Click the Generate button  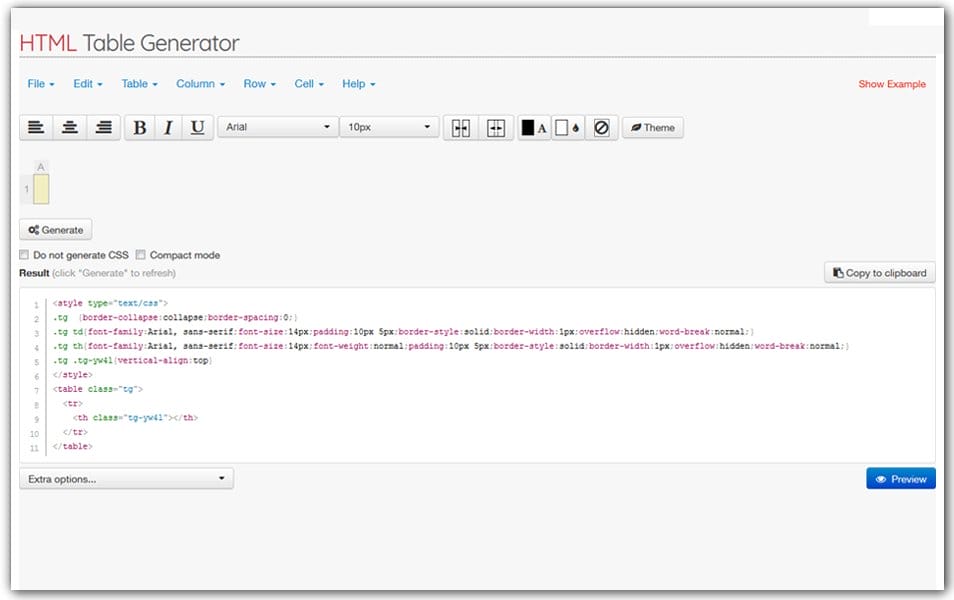pyautogui.click(x=55, y=229)
